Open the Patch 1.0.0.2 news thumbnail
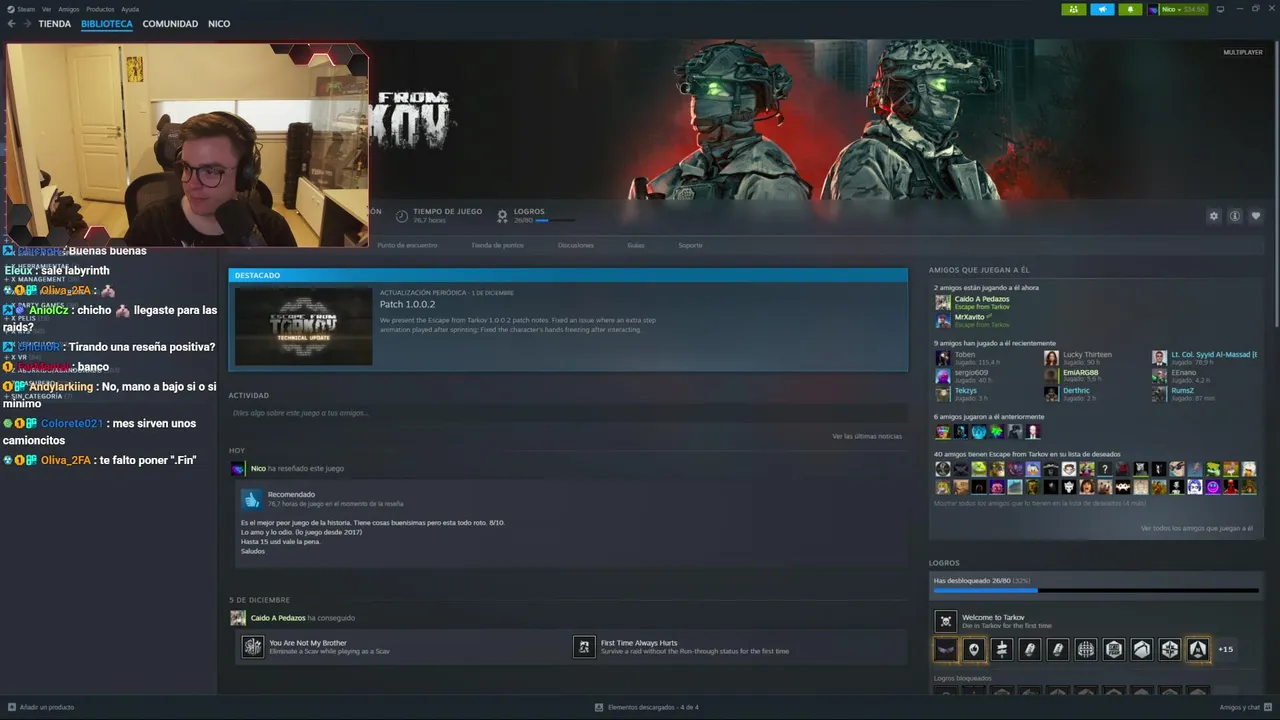 click(x=303, y=327)
